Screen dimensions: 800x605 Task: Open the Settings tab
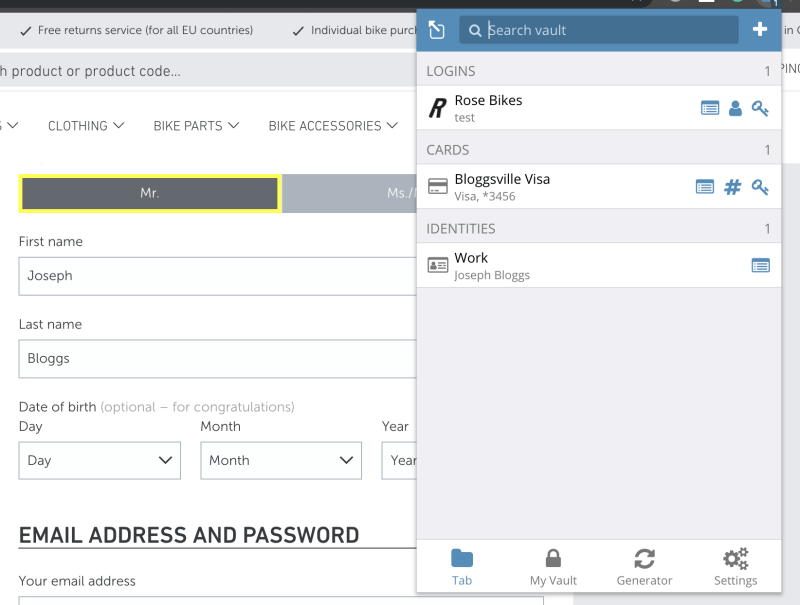point(735,567)
